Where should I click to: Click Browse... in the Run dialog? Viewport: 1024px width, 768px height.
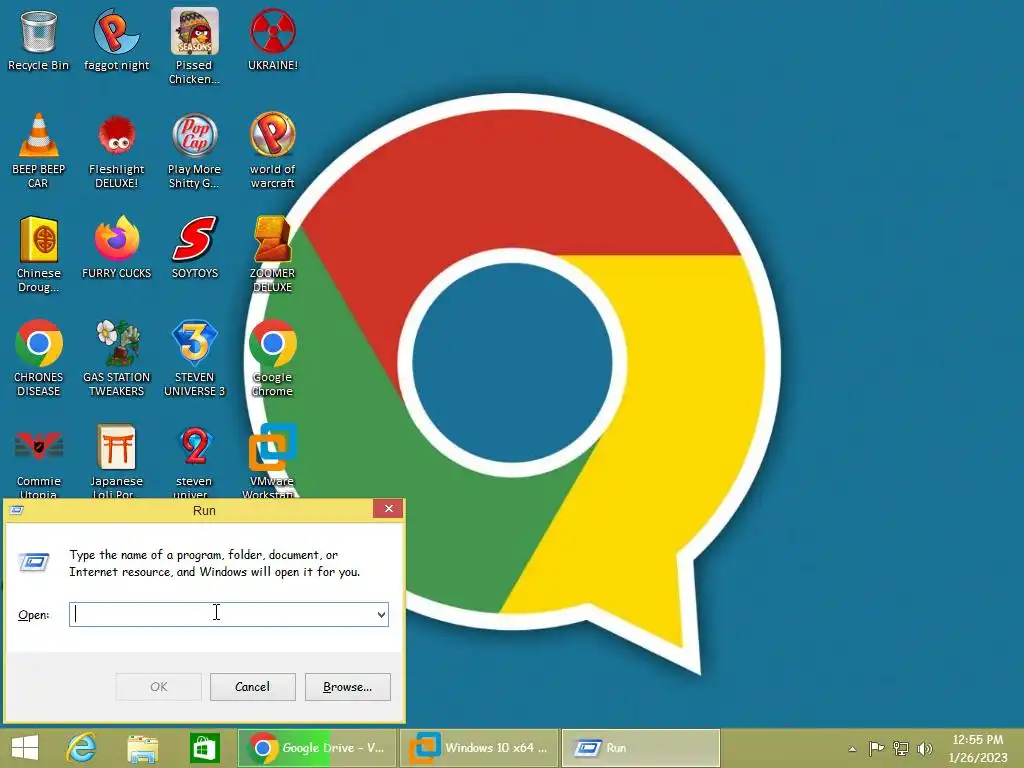(x=347, y=687)
